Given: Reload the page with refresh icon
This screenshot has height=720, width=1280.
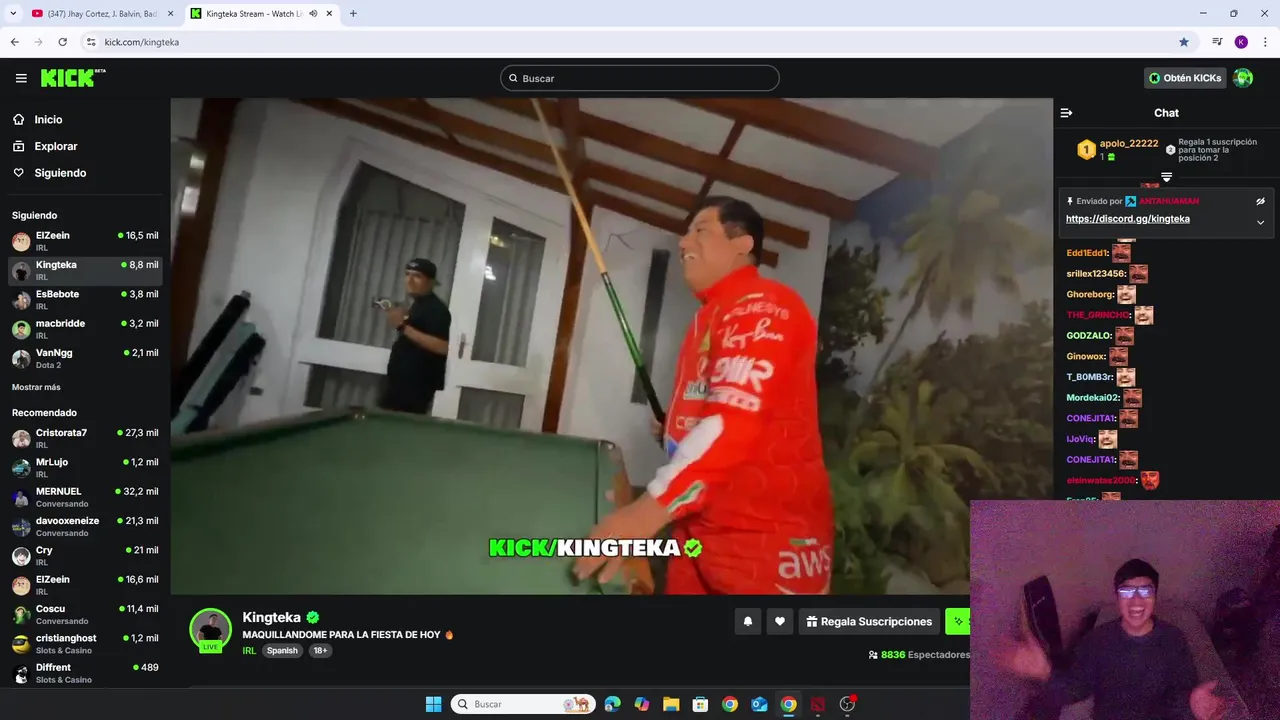Looking at the screenshot, I should (x=62, y=42).
